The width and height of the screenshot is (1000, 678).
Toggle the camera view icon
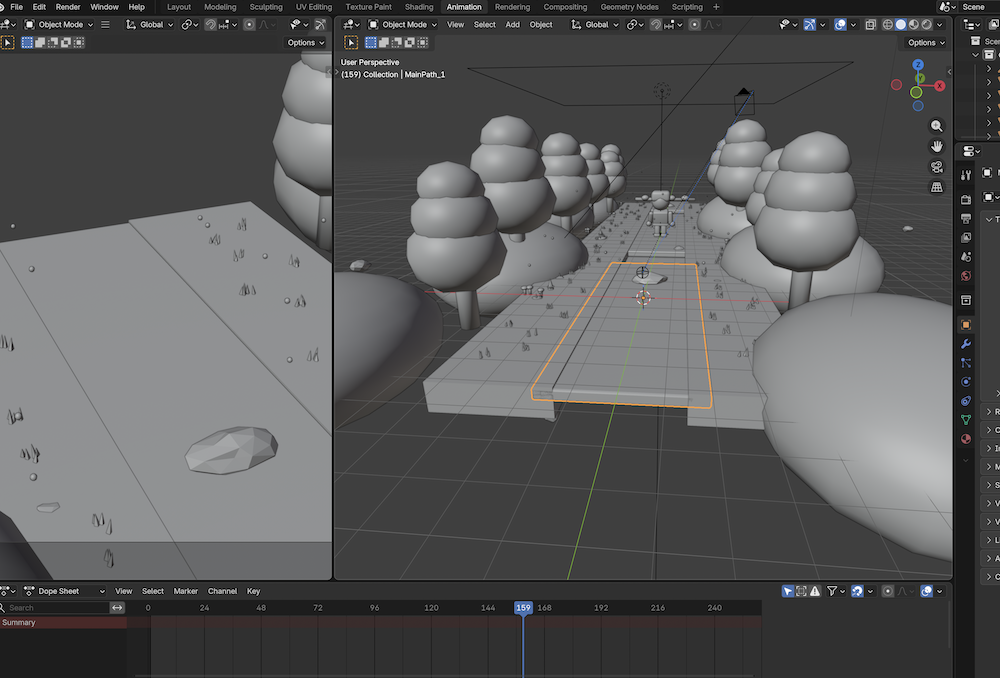tap(936, 166)
